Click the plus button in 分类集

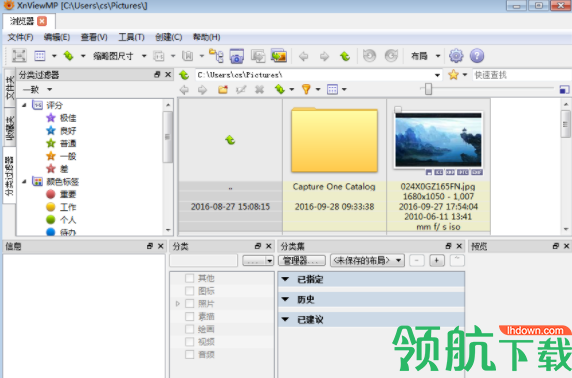(437, 261)
